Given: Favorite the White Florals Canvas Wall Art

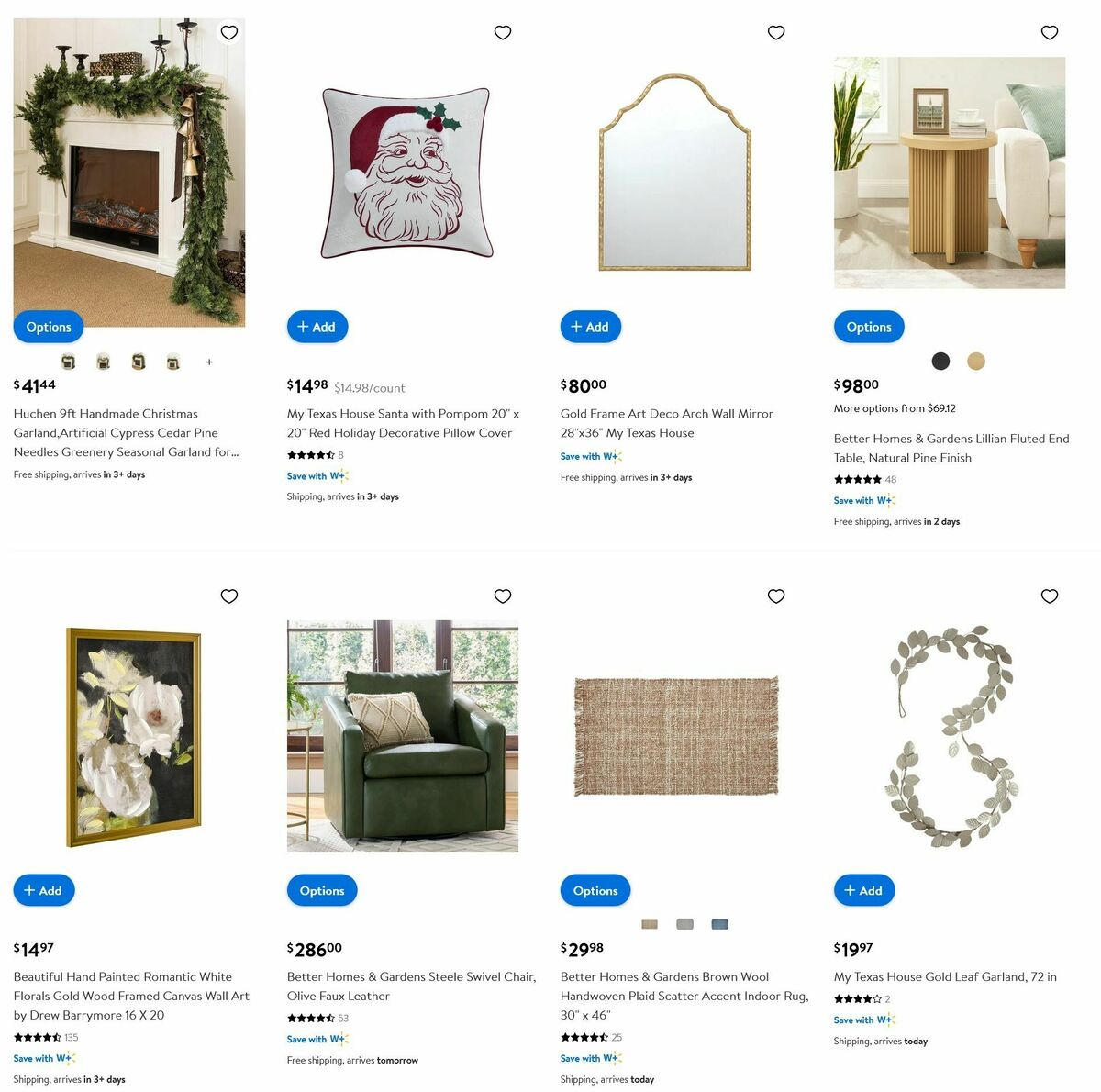Looking at the screenshot, I should pos(229,596).
